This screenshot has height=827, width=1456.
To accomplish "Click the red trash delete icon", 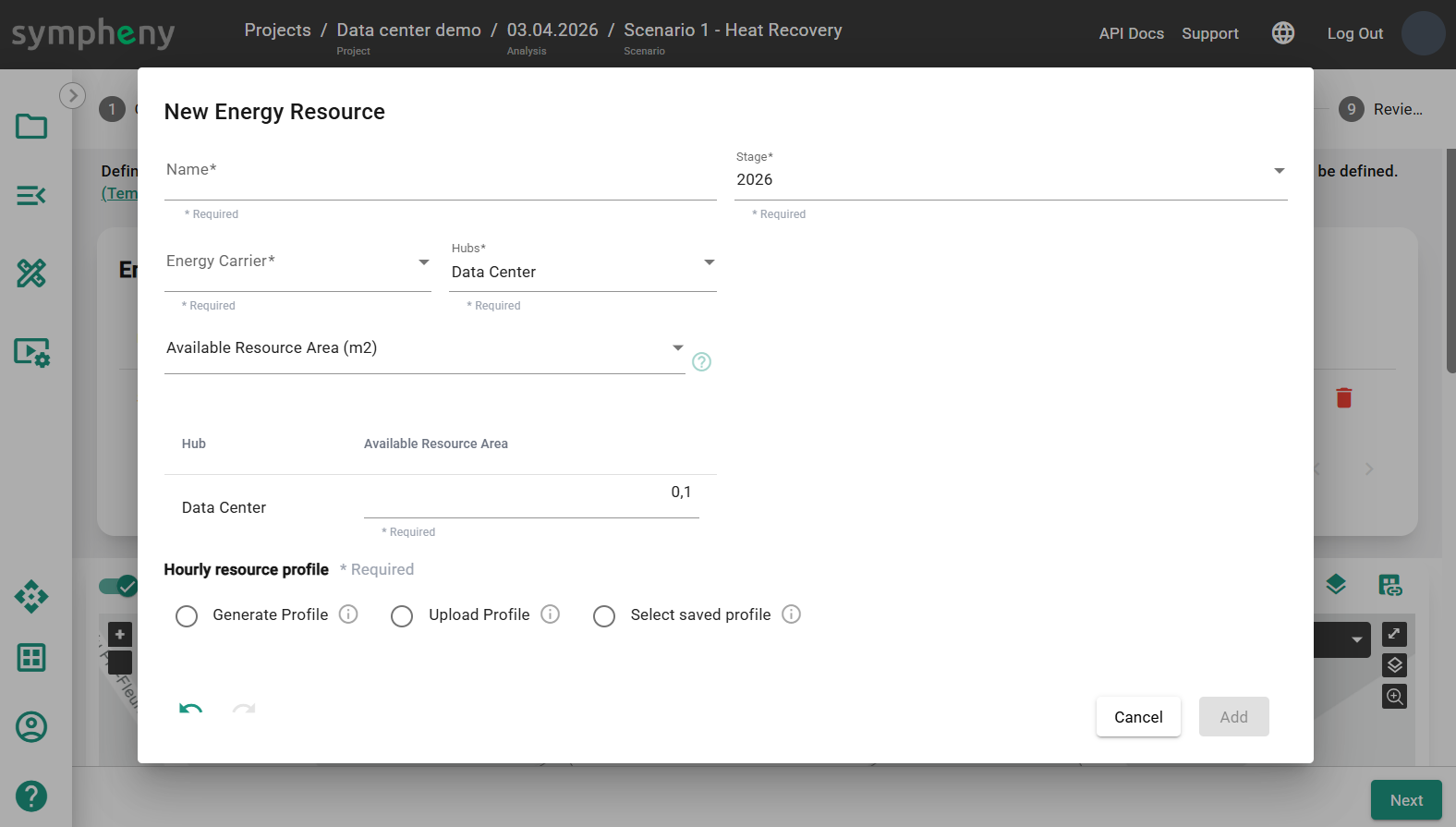I will 1344,398.
